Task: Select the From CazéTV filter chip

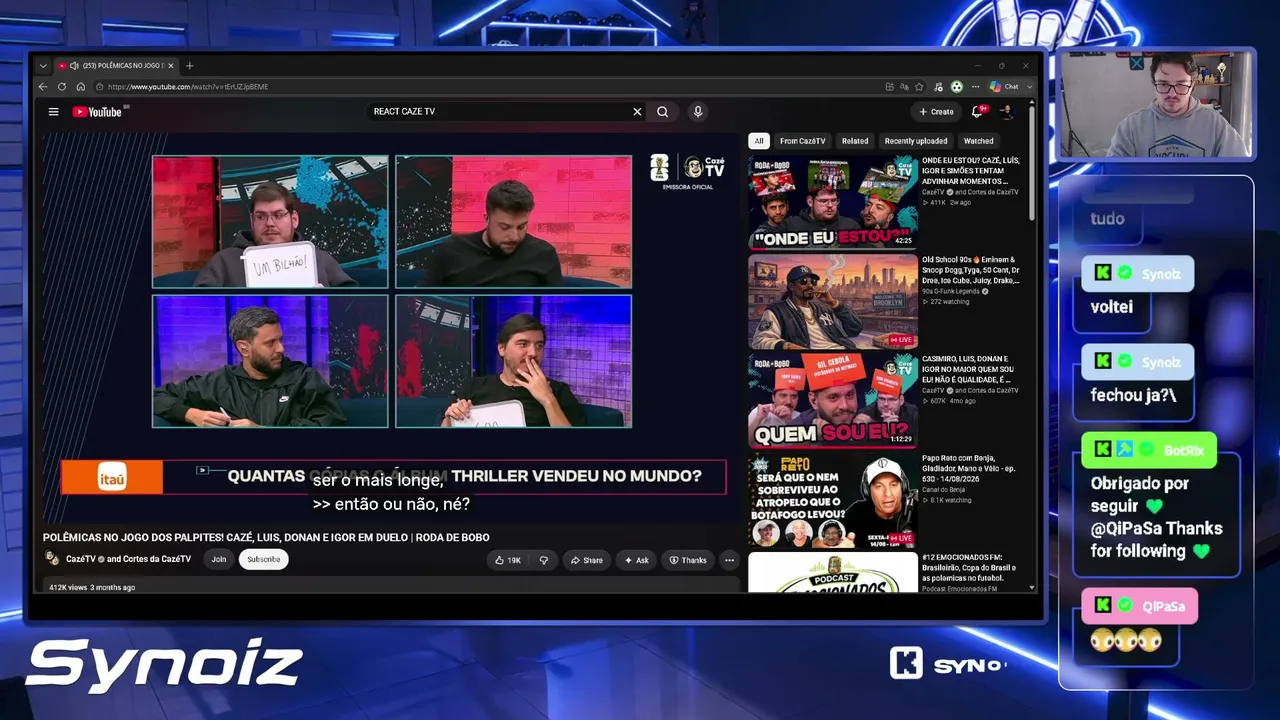Action: (x=803, y=141)
